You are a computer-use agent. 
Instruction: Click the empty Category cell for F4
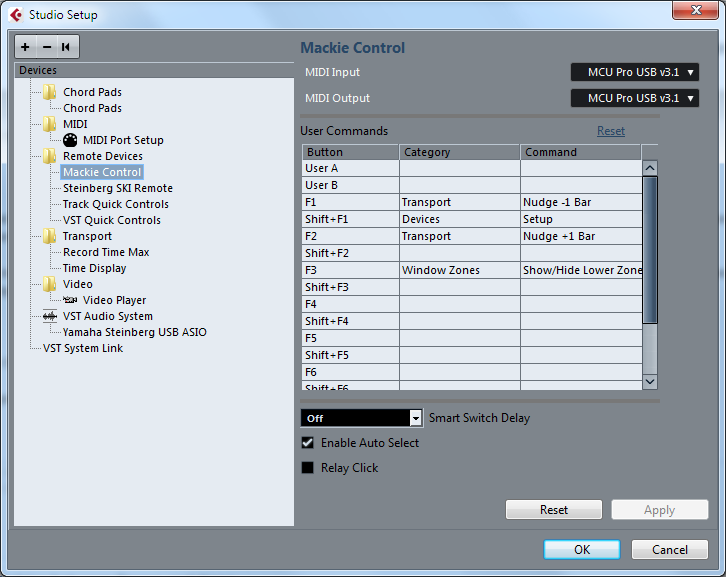click(x=459, y=304)
